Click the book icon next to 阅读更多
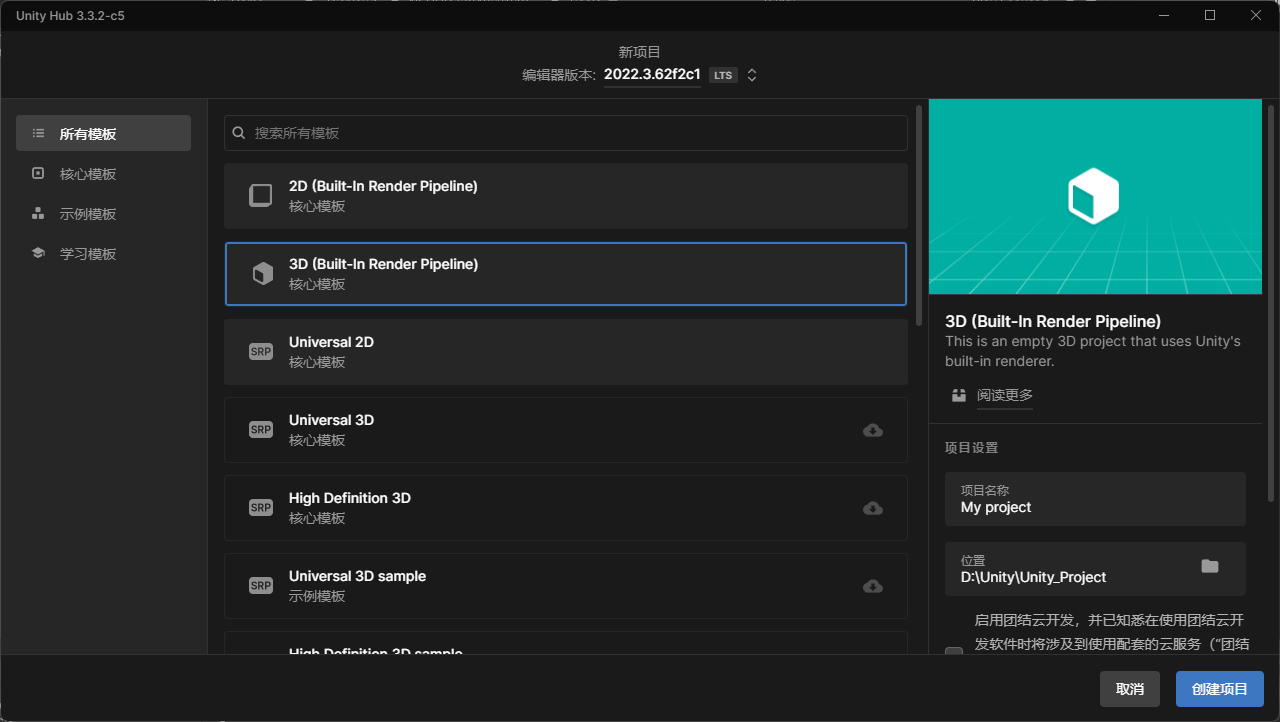This screenshot has width=1280, height=722. point(959,395)
